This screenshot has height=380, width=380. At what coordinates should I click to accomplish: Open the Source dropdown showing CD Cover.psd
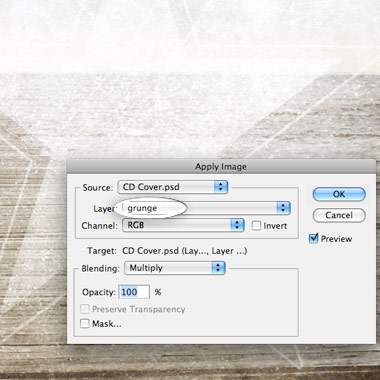pyautogui.click(x=173, y=187)
